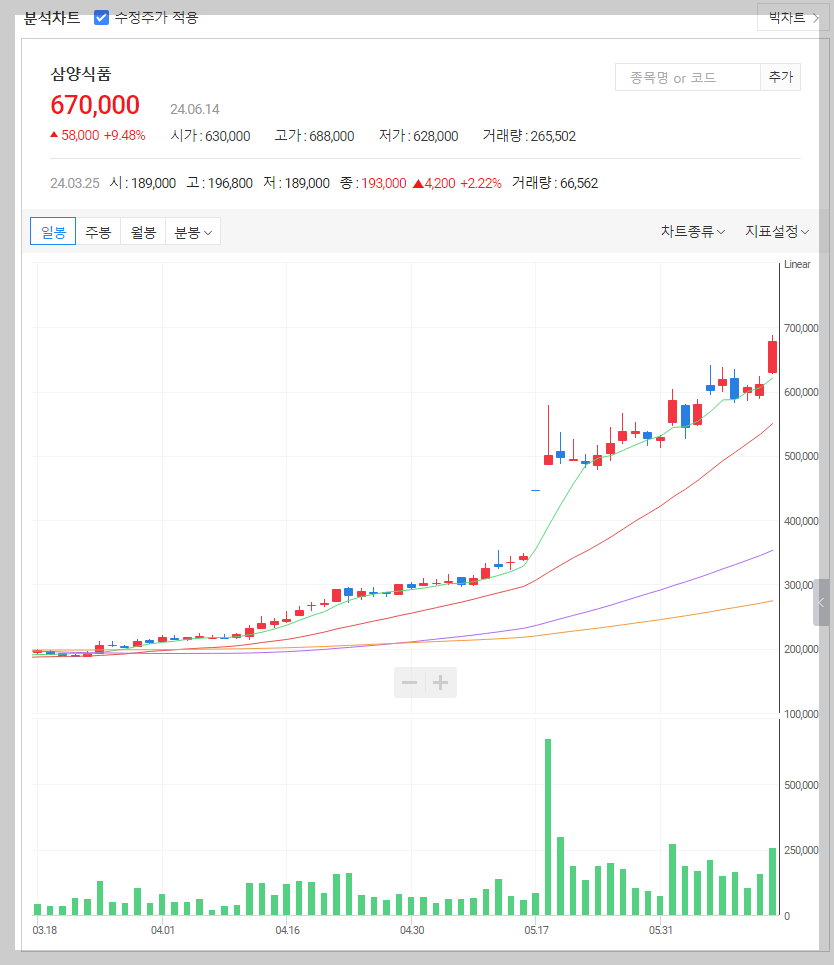Click the 04.01 date label
Image resolution: width=834 pixels, height=965 pixels.
tap(162, 930)
